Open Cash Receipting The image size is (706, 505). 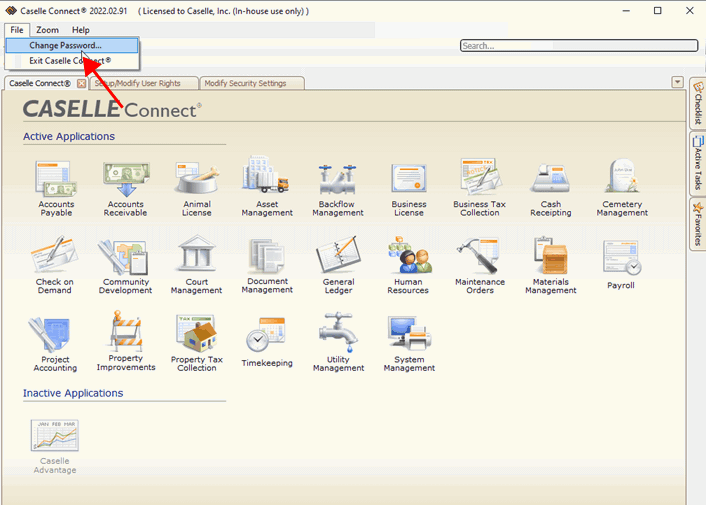click(x=551, y=189)
